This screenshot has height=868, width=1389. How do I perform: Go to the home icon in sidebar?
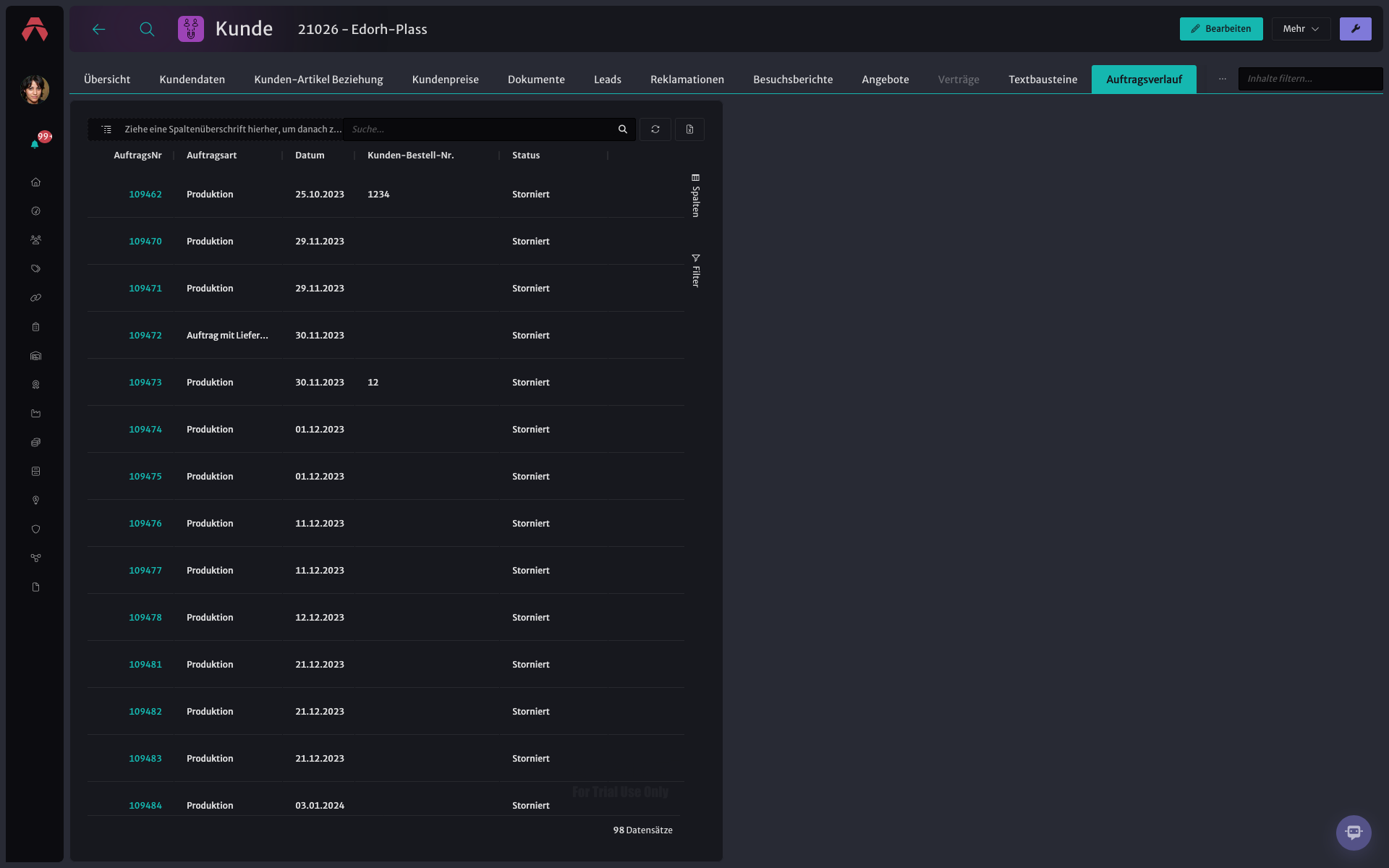click(35, 182)
